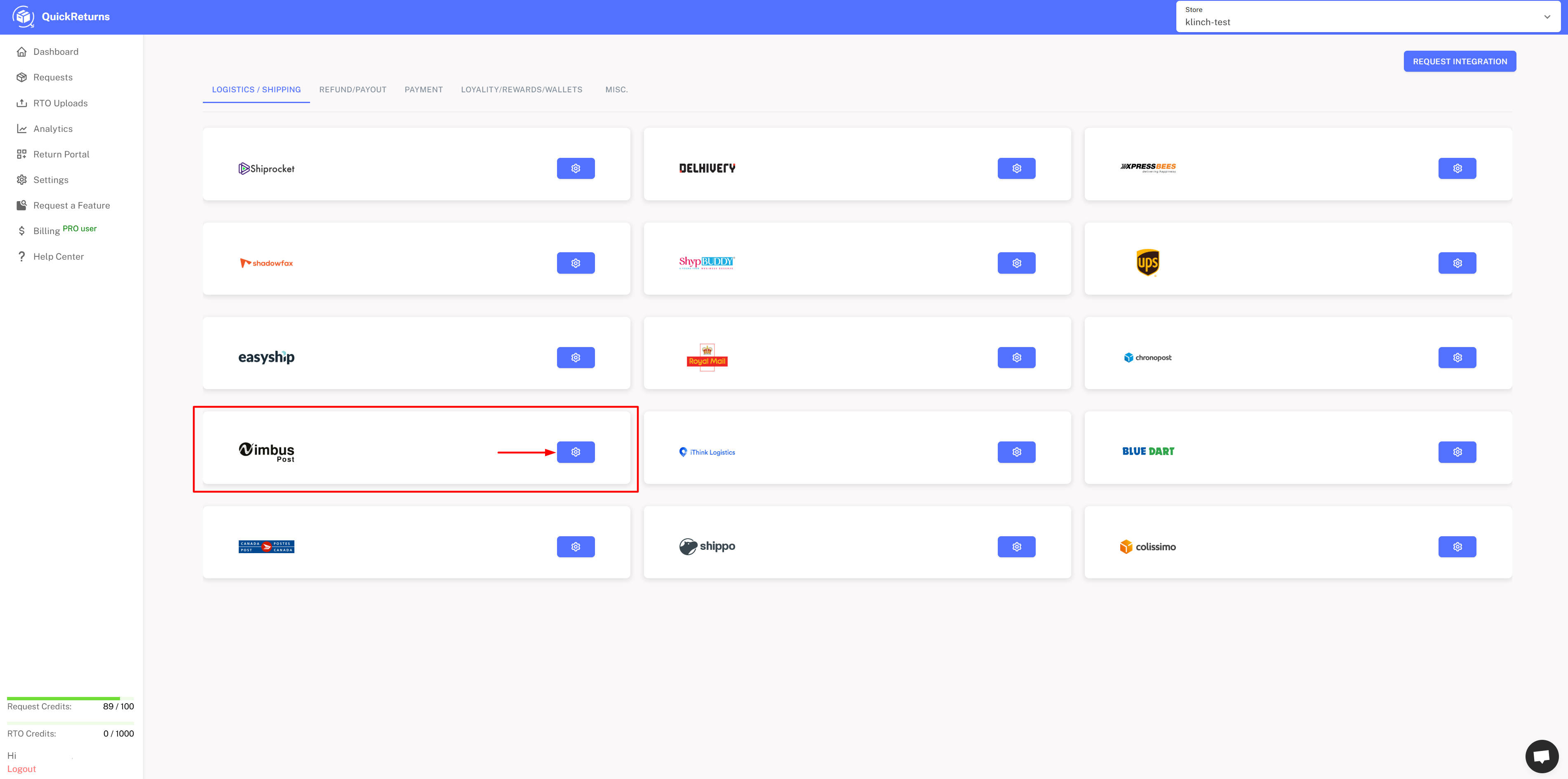Open Easyship integration settings gear
This screenshot has height=779, width=1568.
575,357
